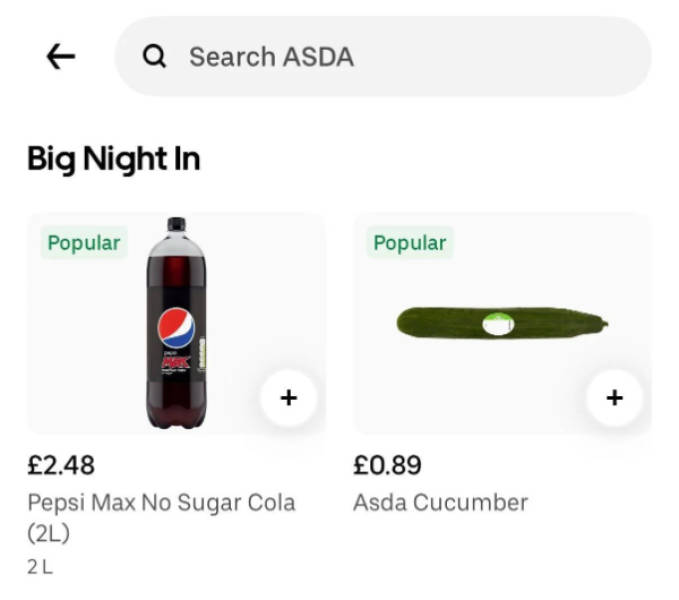Focus the Search ASDA field

pyautogui.click(x=400, y=57)
